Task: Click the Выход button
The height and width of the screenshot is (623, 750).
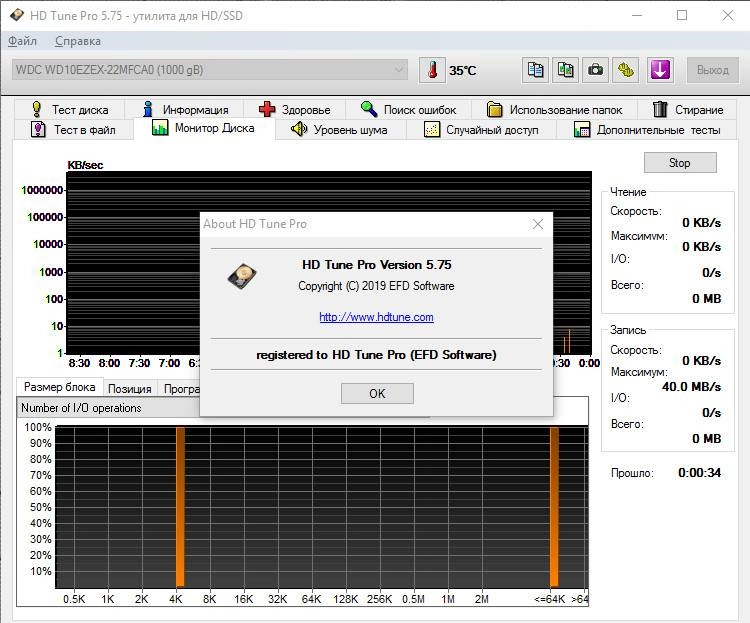Action: [x=712, y=70]
